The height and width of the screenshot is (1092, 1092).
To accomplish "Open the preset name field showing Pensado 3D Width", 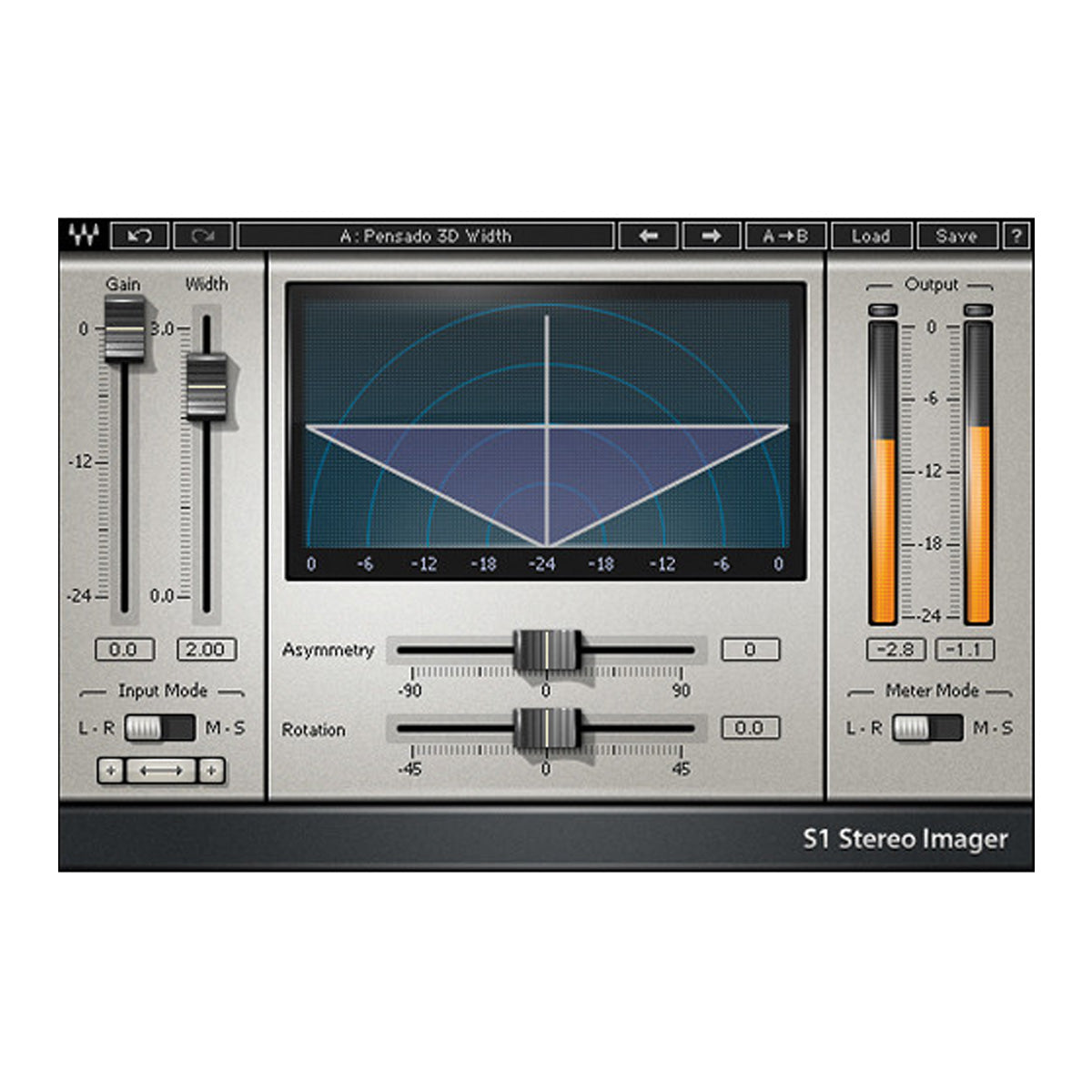I will (x=428, y=236).
